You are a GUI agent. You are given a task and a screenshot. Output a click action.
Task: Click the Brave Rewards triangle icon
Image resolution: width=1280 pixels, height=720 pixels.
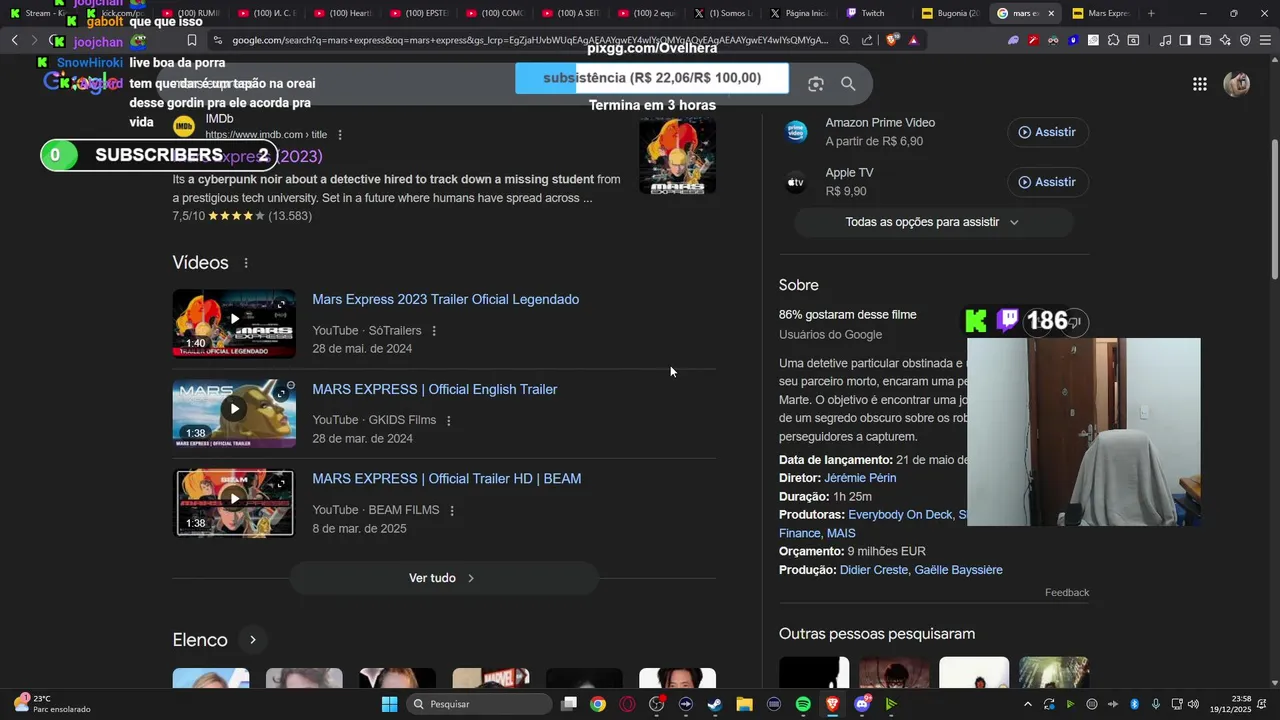tap(913, 40)
